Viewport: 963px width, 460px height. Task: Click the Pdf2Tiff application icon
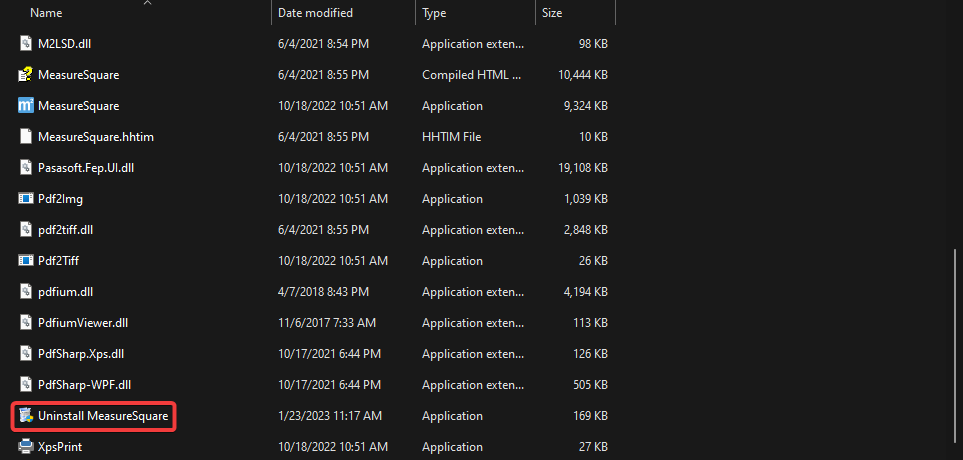[x=27, y=261]
